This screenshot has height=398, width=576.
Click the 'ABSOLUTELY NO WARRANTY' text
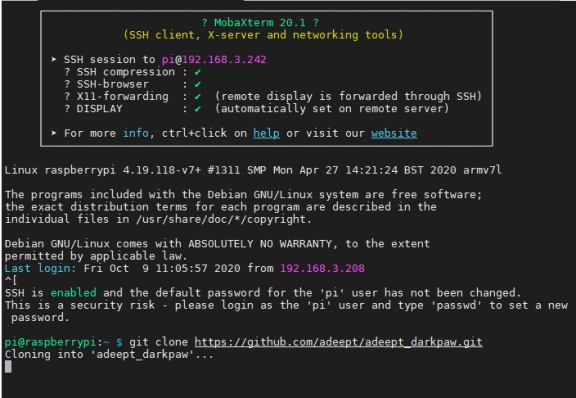pyautogui.click(x=260, y=244)
